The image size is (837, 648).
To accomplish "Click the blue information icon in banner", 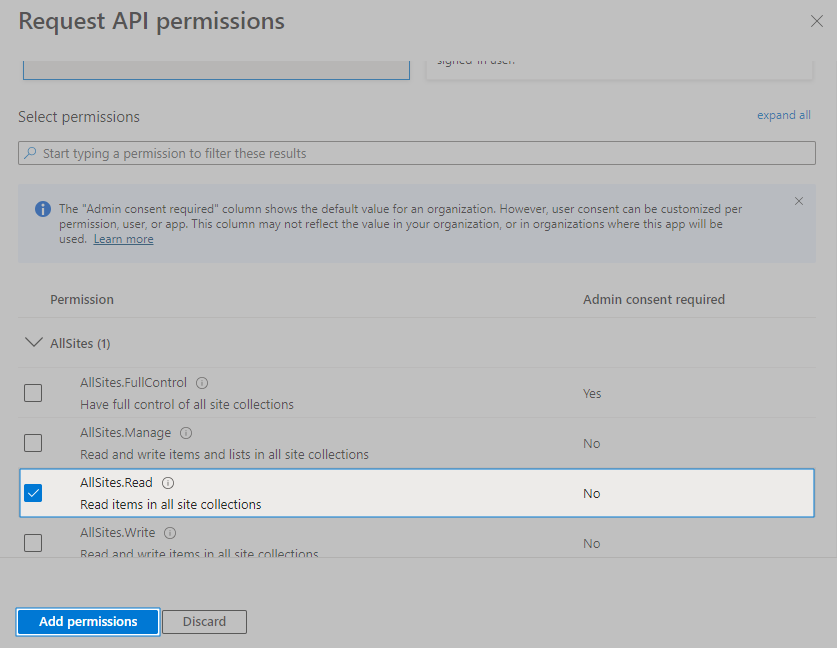I will point(42,209).
